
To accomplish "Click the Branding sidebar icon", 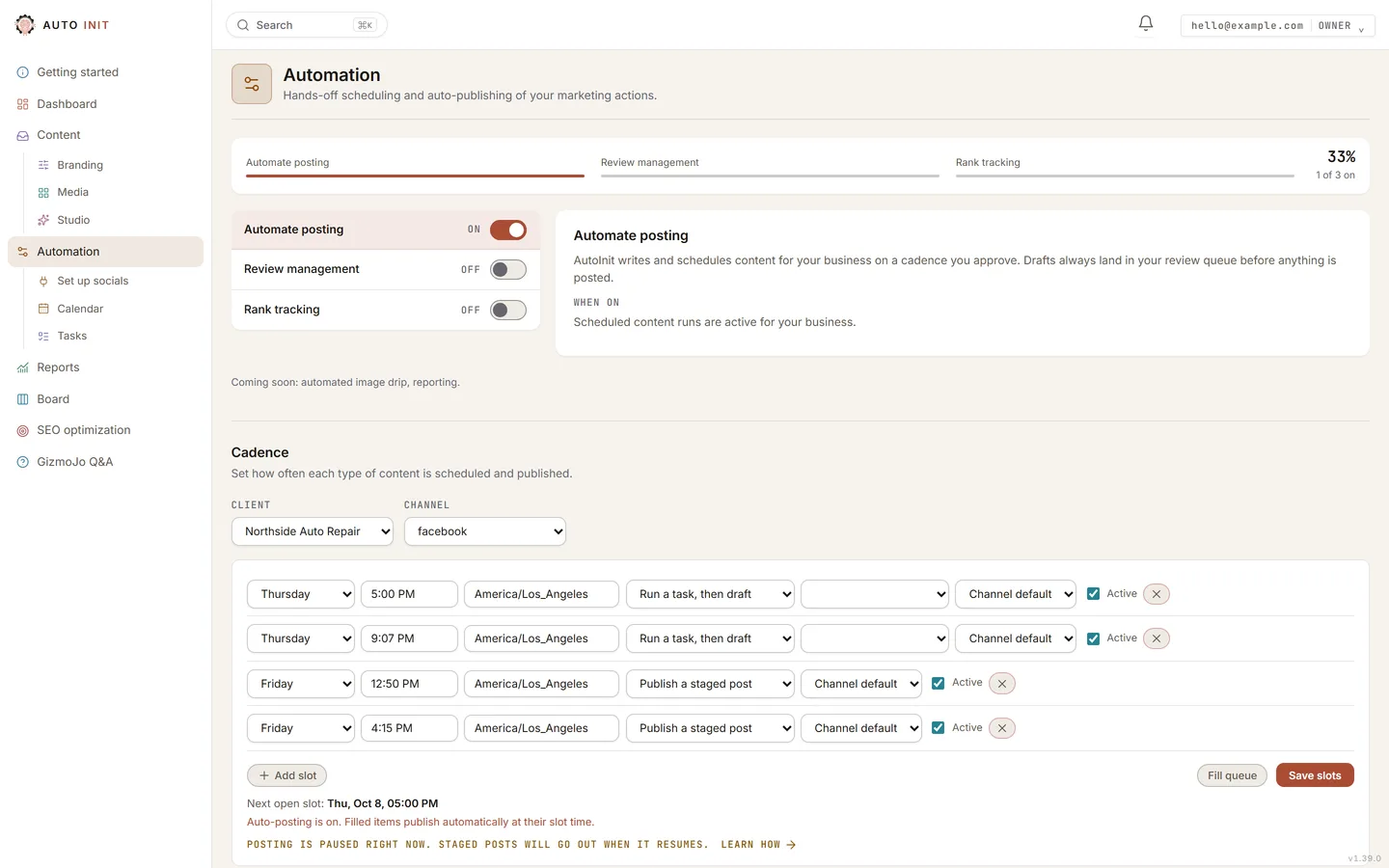I will [x=43, y=165].
